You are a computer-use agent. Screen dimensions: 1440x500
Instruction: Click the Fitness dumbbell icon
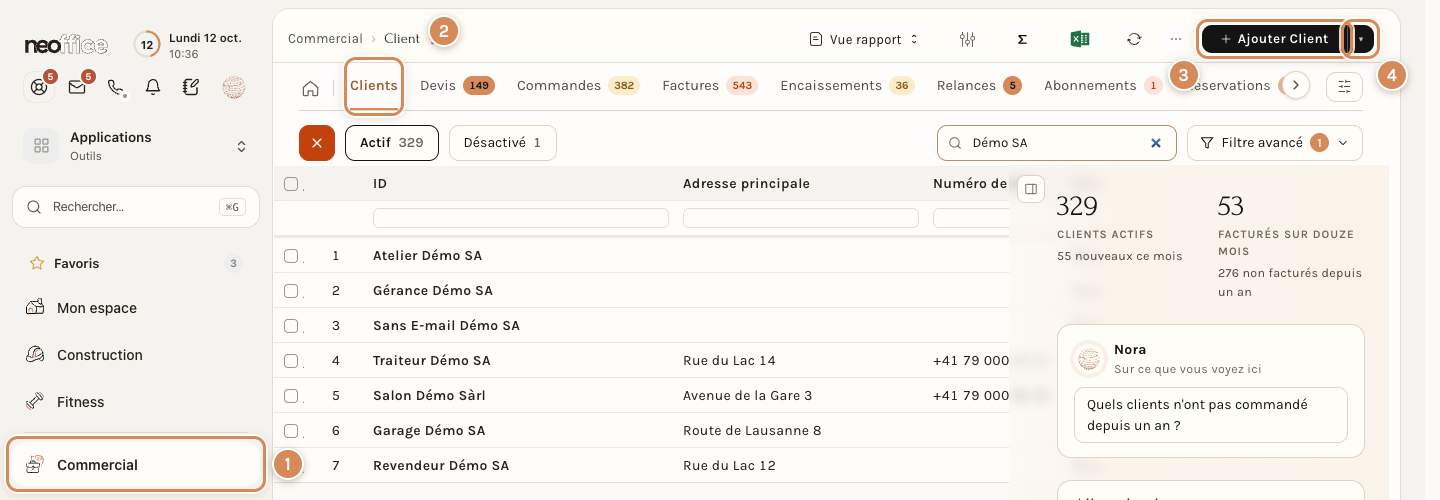(35, 402)
